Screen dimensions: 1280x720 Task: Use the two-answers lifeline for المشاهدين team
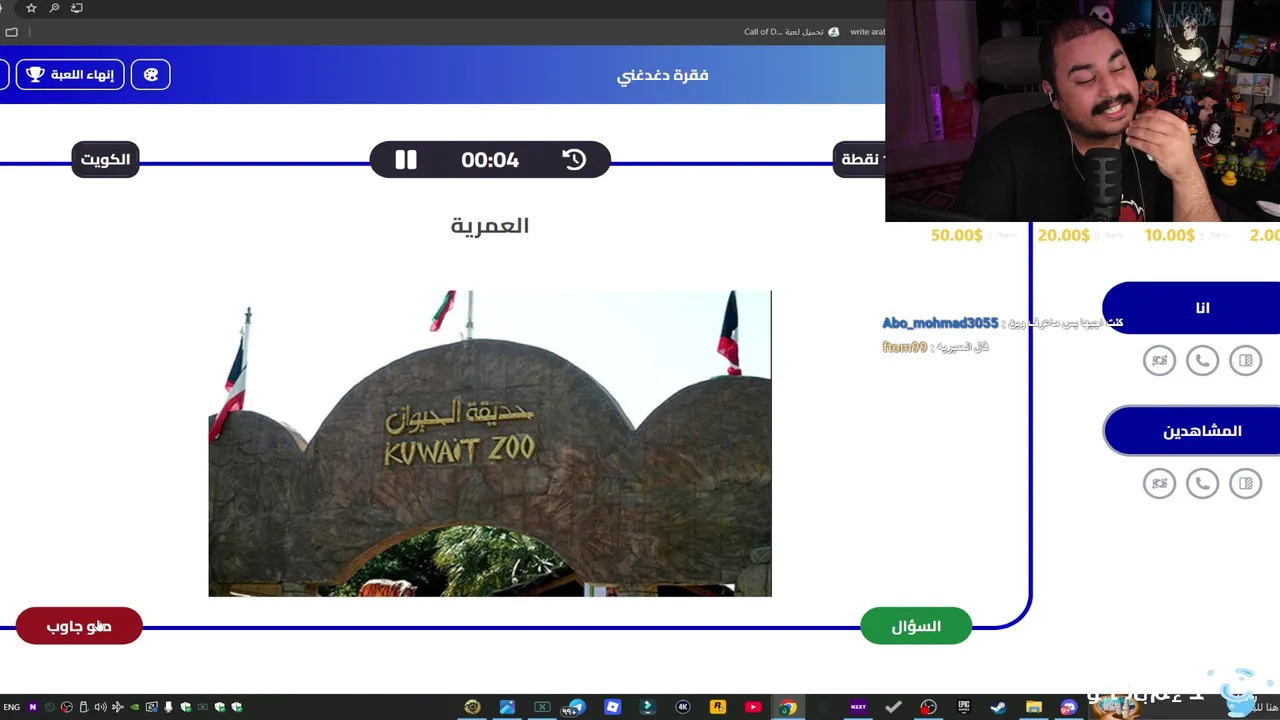point(1245,483)
